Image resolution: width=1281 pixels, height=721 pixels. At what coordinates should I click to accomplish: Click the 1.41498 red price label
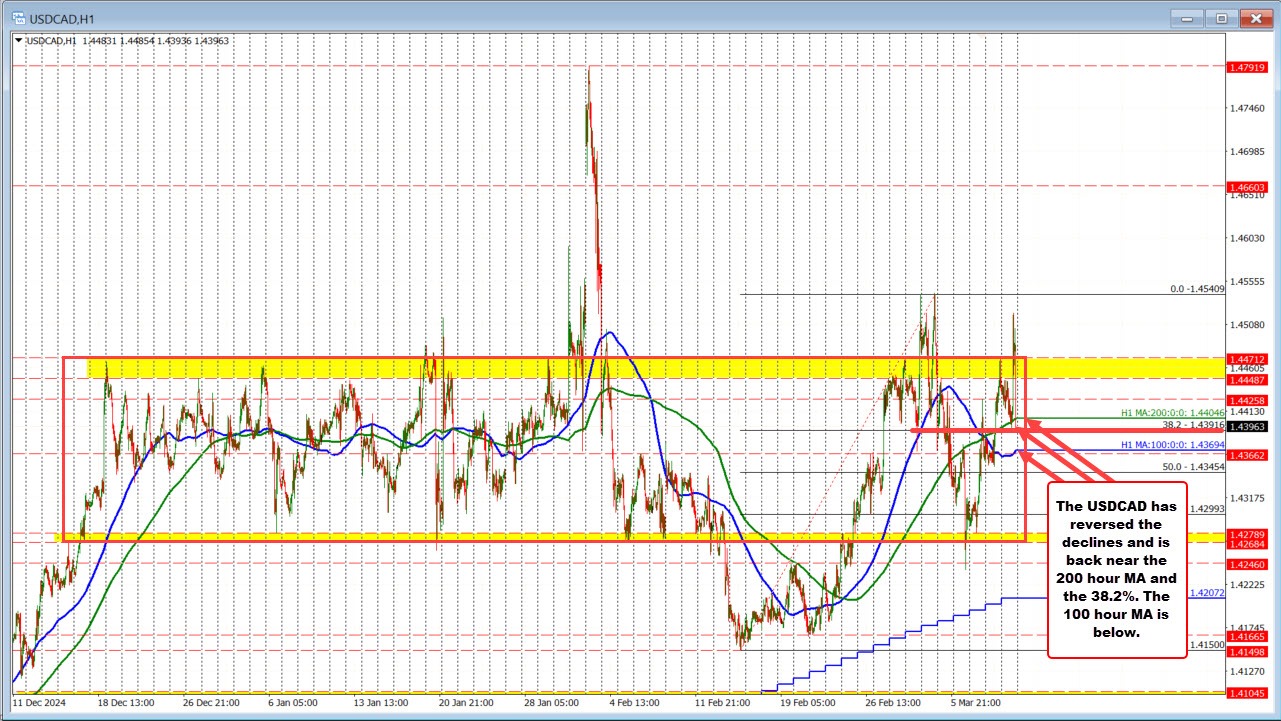(1246, 651)
